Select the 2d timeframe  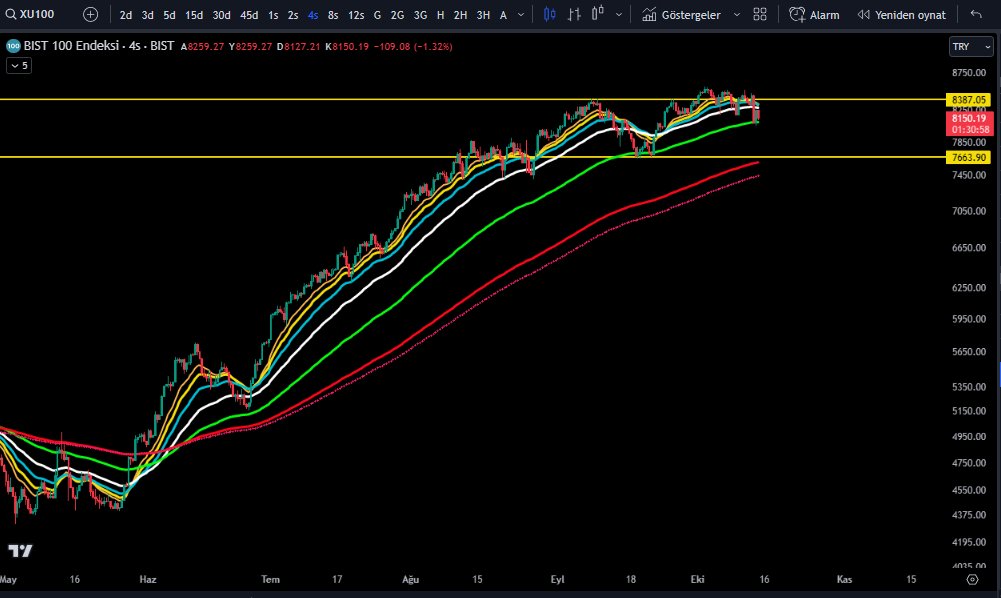pyautogui.click(x=126, y=15)
